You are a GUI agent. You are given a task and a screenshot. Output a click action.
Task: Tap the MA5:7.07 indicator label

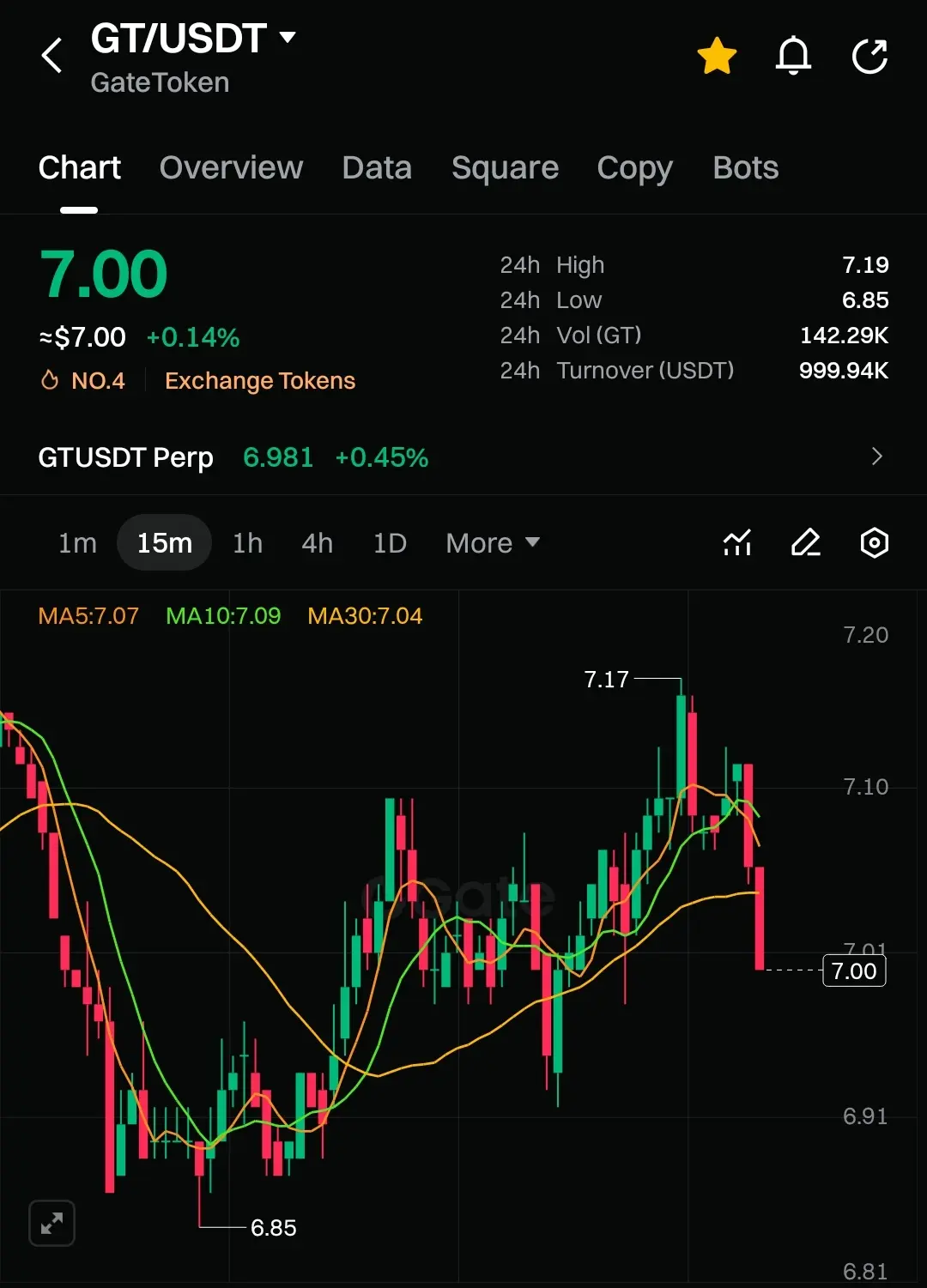88,616
